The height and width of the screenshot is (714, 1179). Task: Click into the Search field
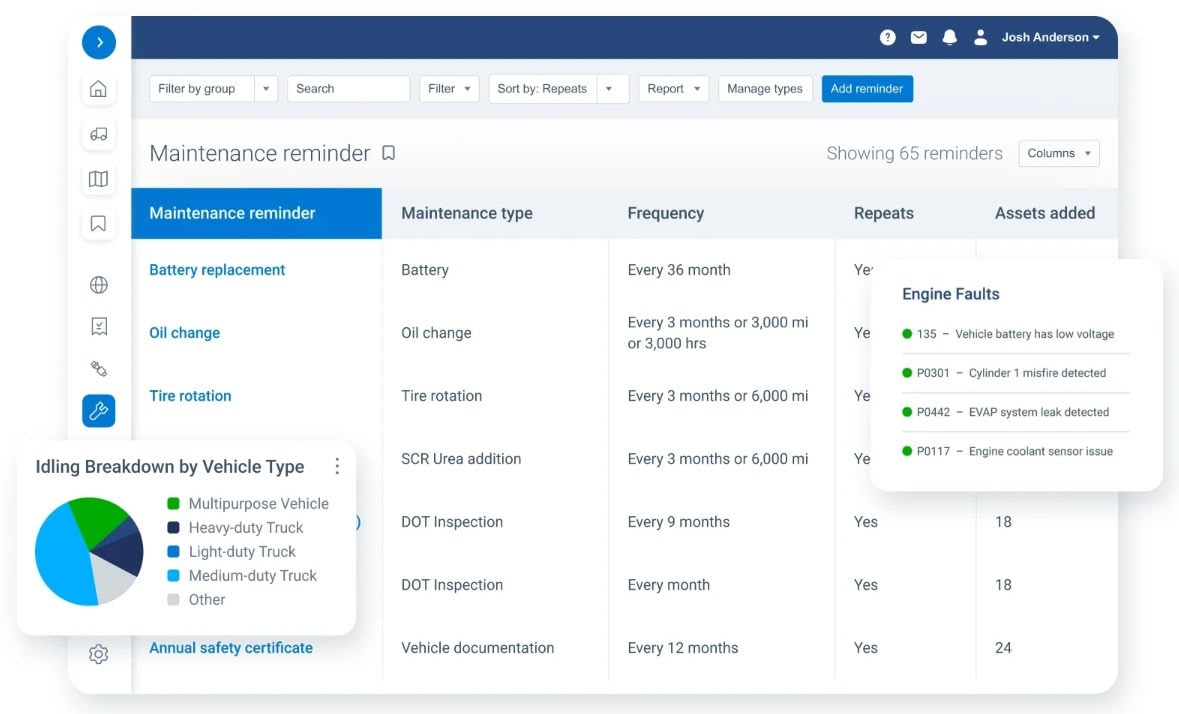pos(348,89)
